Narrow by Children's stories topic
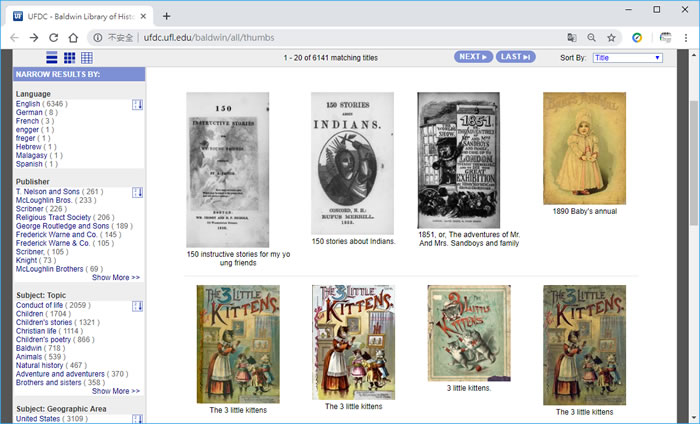Screen dimensions: 700x424 44,322
